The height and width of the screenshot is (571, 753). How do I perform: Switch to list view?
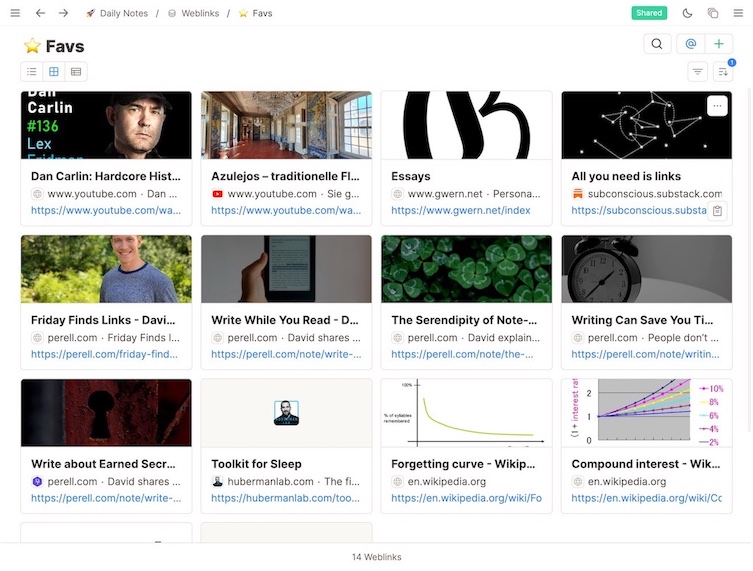pyautogui.click(x=32, y=72)
